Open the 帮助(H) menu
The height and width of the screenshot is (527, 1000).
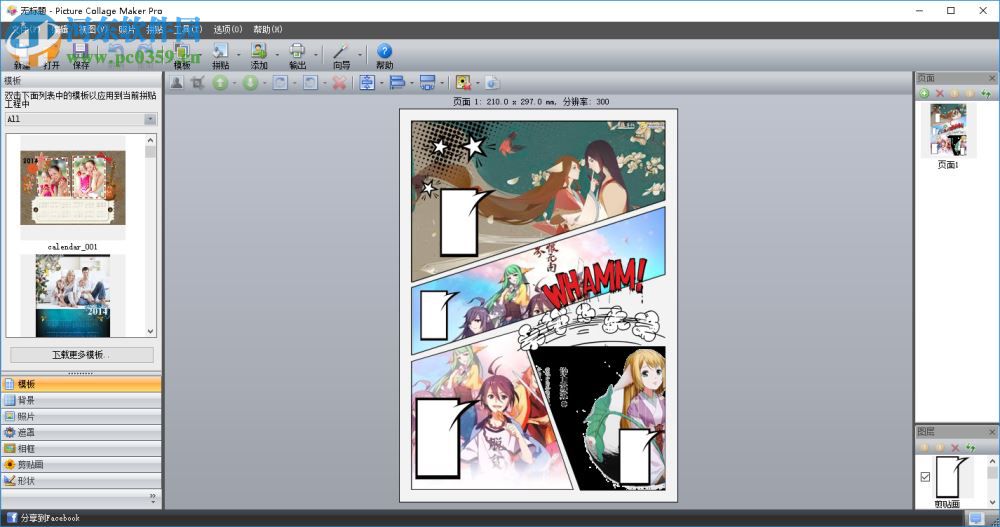click(268, 29)
